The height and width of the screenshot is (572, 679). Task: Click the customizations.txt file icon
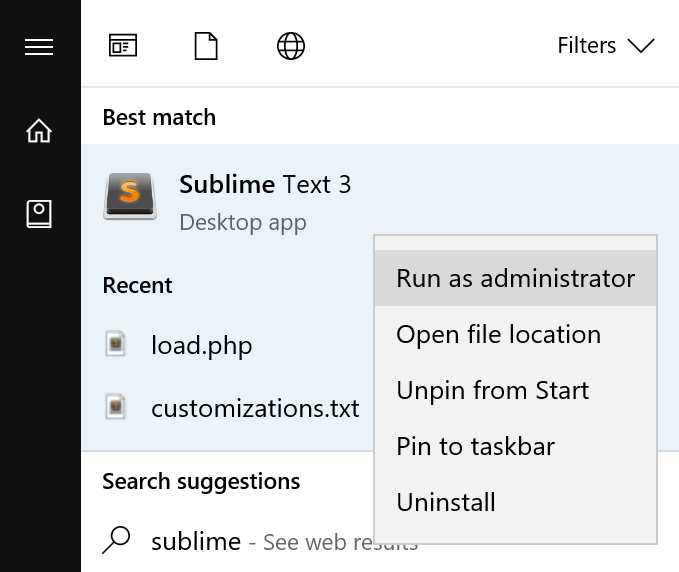pos(116,407)
